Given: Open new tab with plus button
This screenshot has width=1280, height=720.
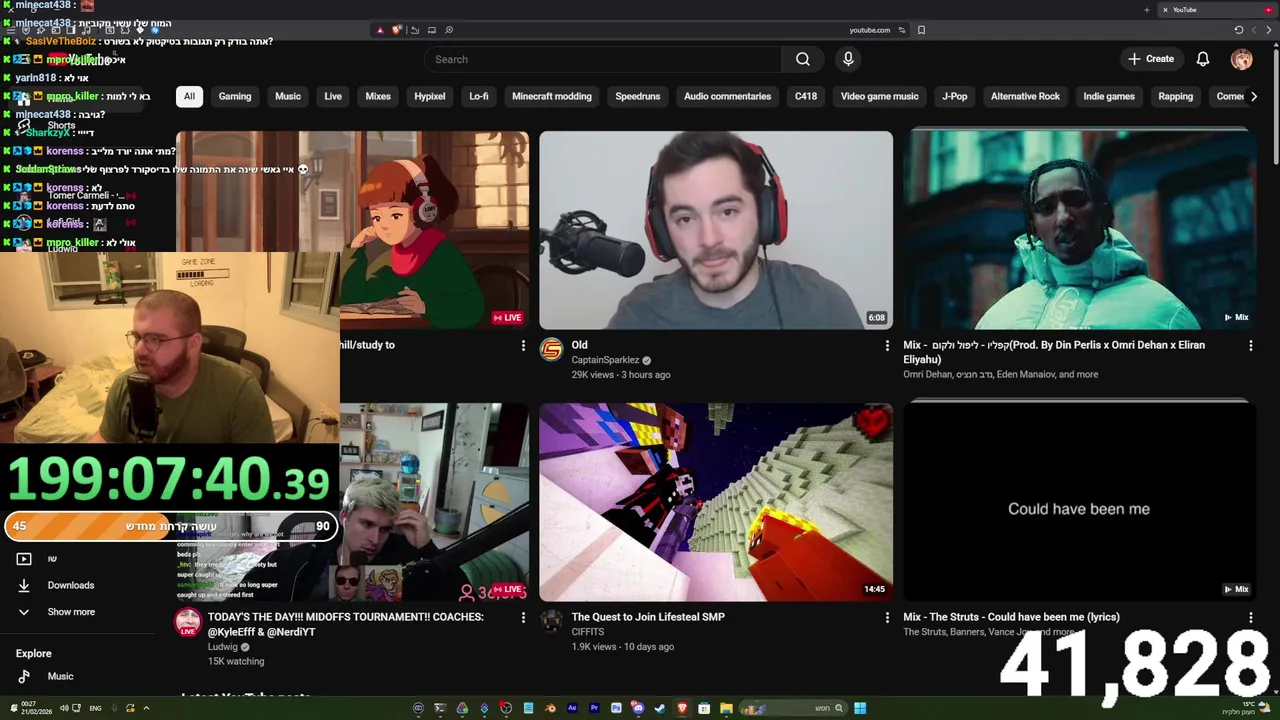Looking at the screenshot, I should (x=1146, y=10).
